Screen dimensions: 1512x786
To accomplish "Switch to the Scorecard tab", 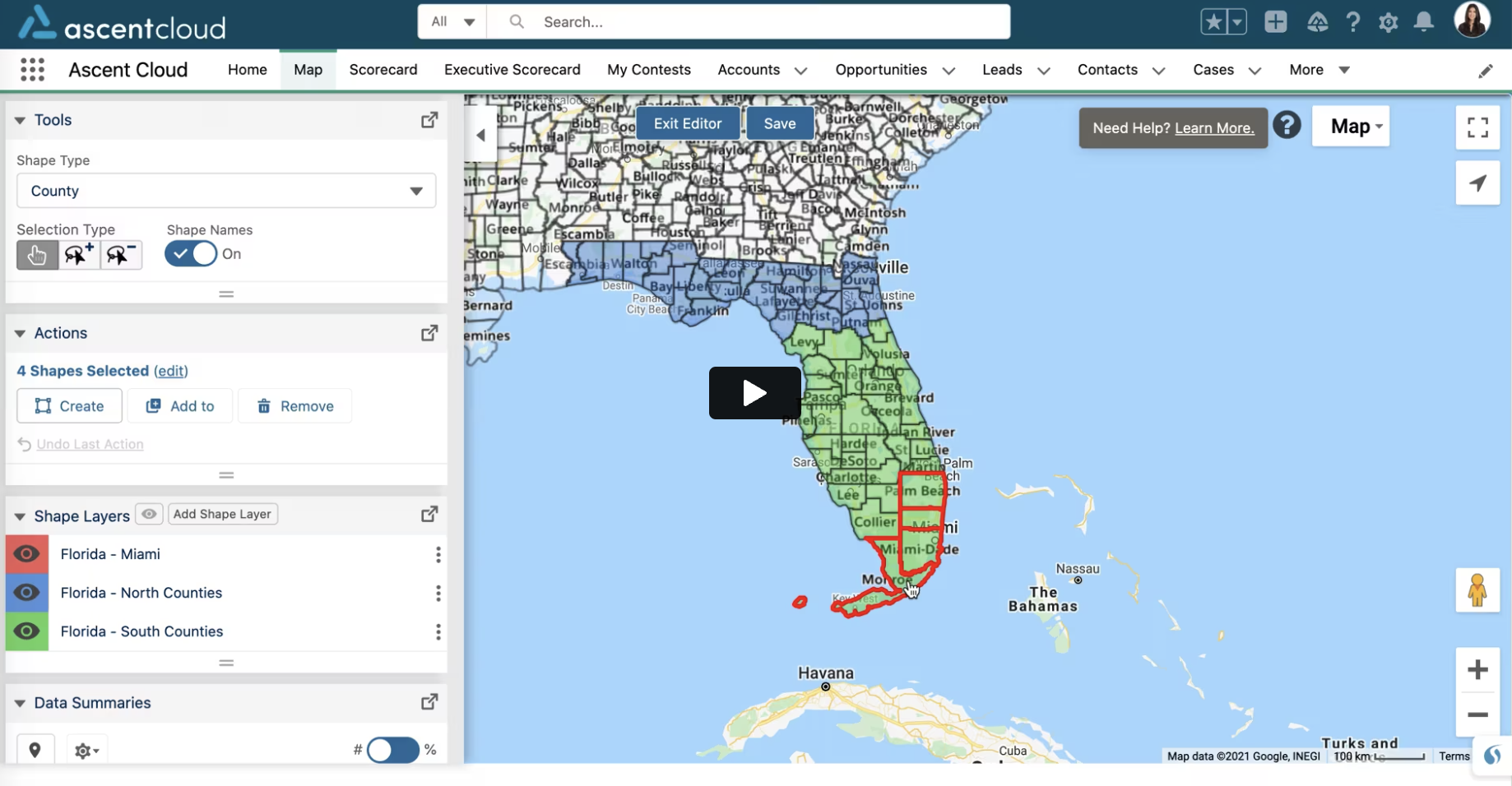I will coord(383,70).
